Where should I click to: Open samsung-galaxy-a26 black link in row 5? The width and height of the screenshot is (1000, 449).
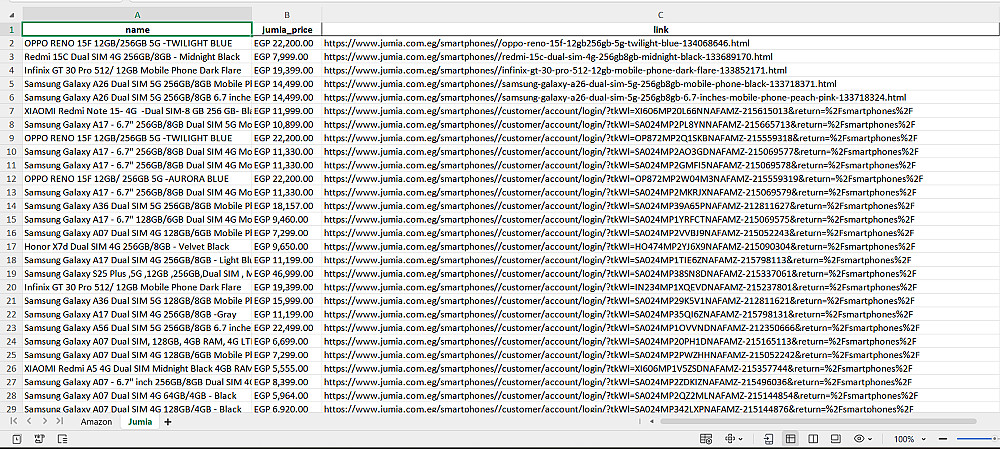[x=580, y=84]
